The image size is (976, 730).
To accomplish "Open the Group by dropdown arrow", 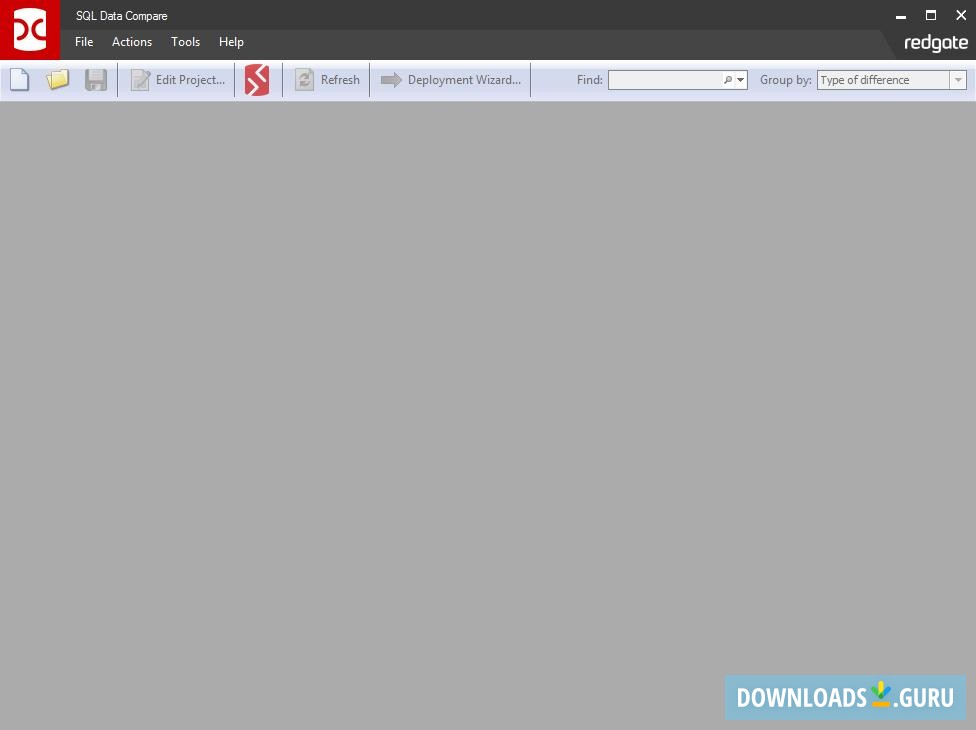I will (x=958, y=80).
